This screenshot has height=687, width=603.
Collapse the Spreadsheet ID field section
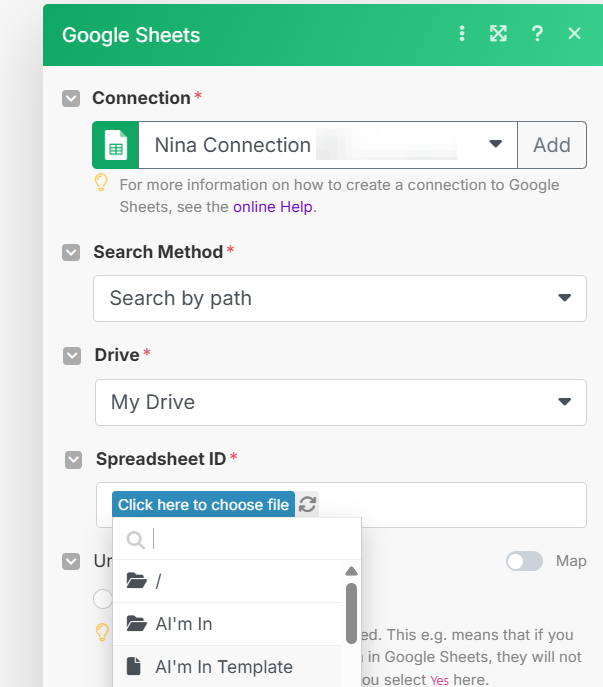(x=73, y=460)
